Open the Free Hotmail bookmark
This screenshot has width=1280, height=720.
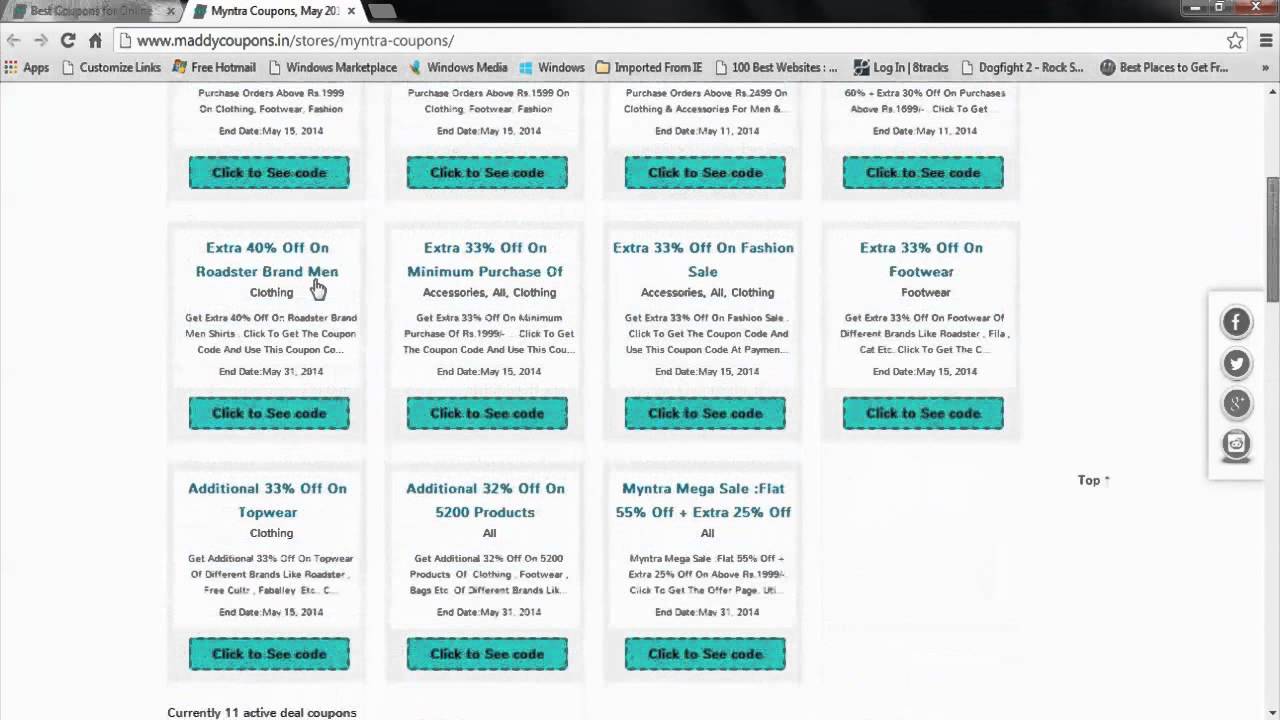pos(214,67)
